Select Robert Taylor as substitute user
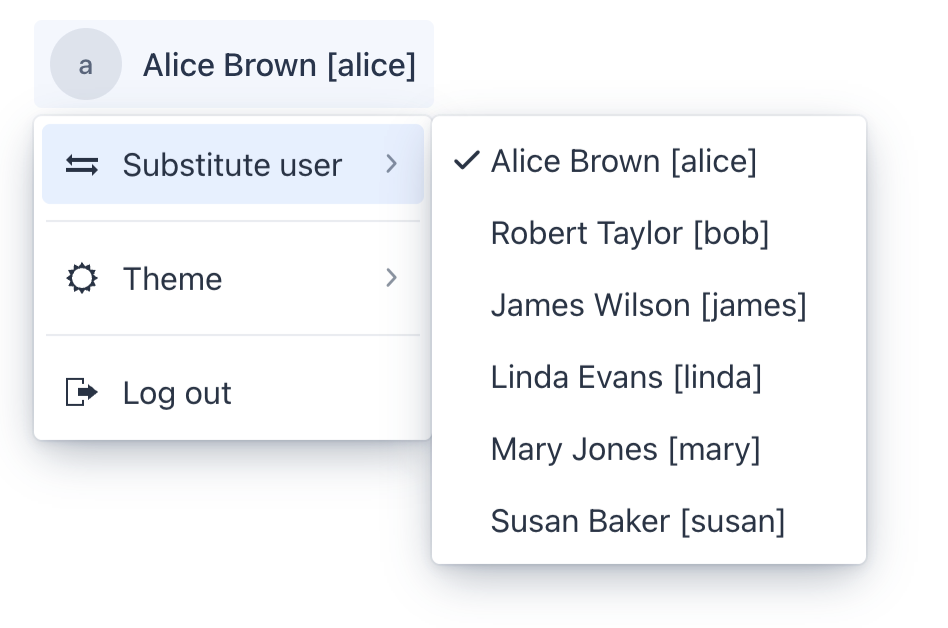948x628 pixels. (630, 233)
